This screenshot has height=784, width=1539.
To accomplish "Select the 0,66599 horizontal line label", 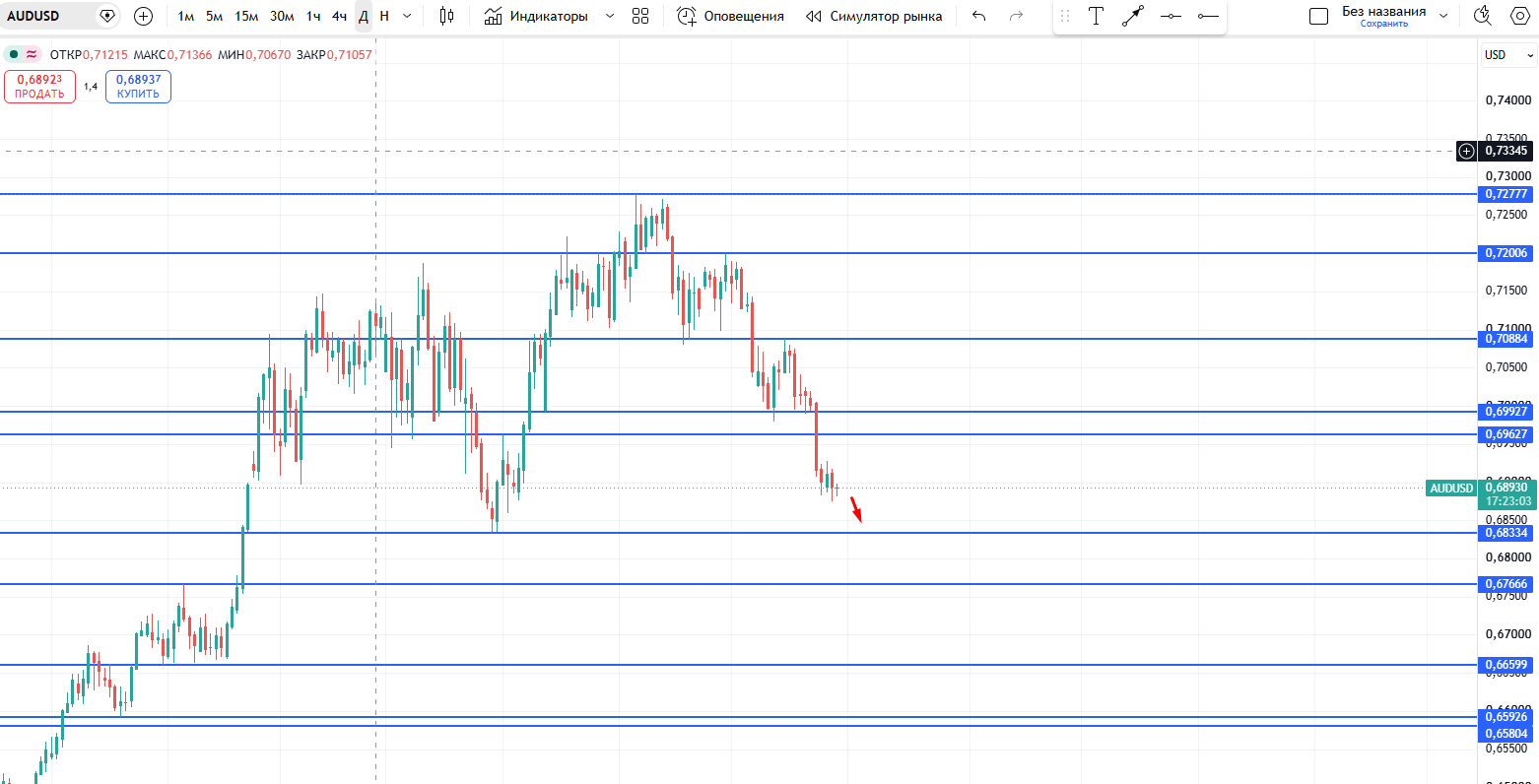I will (1506, 665).
